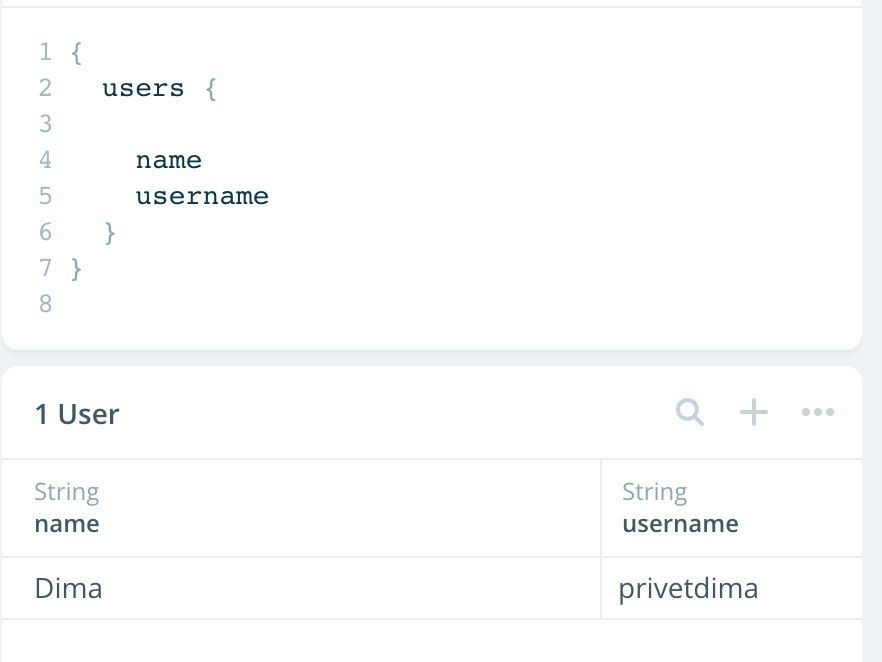
Task: Click the privetdima username cell
Action: 732,588
